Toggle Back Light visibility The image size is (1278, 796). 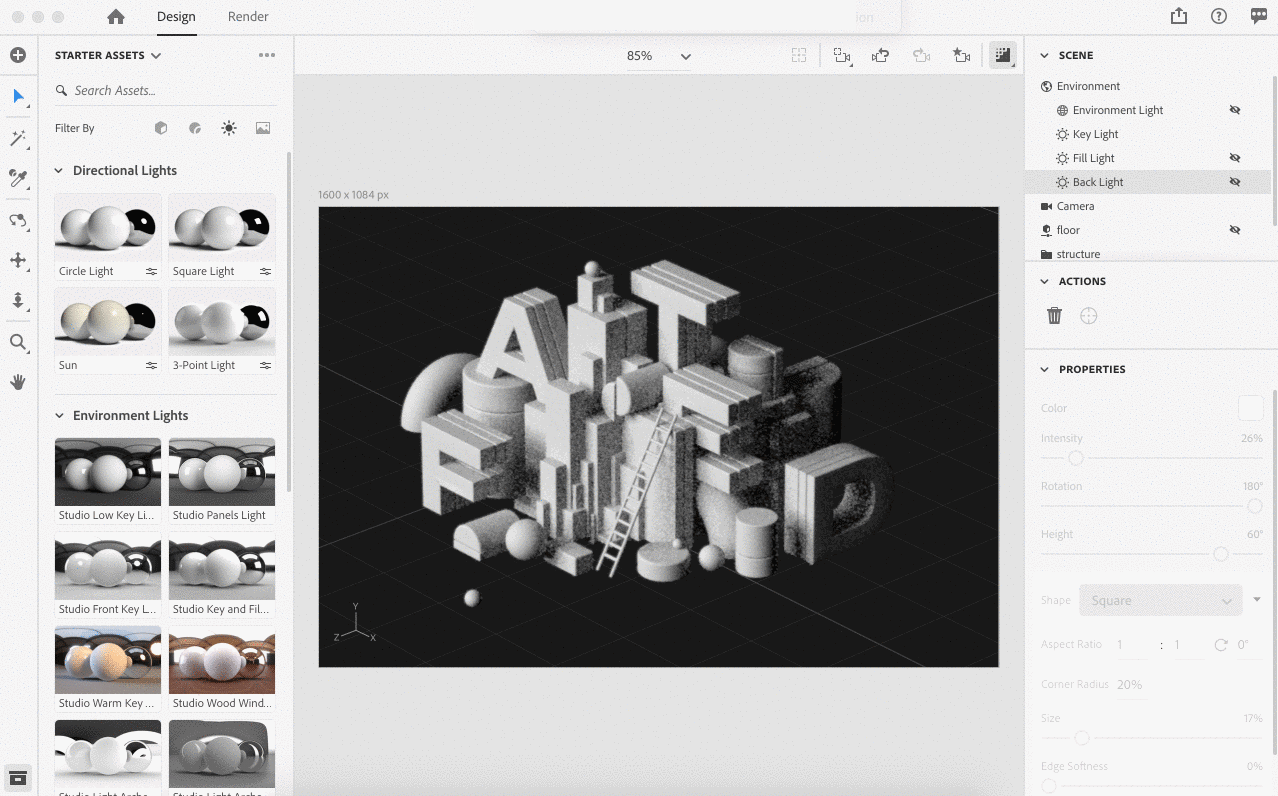coord(1235,182)
